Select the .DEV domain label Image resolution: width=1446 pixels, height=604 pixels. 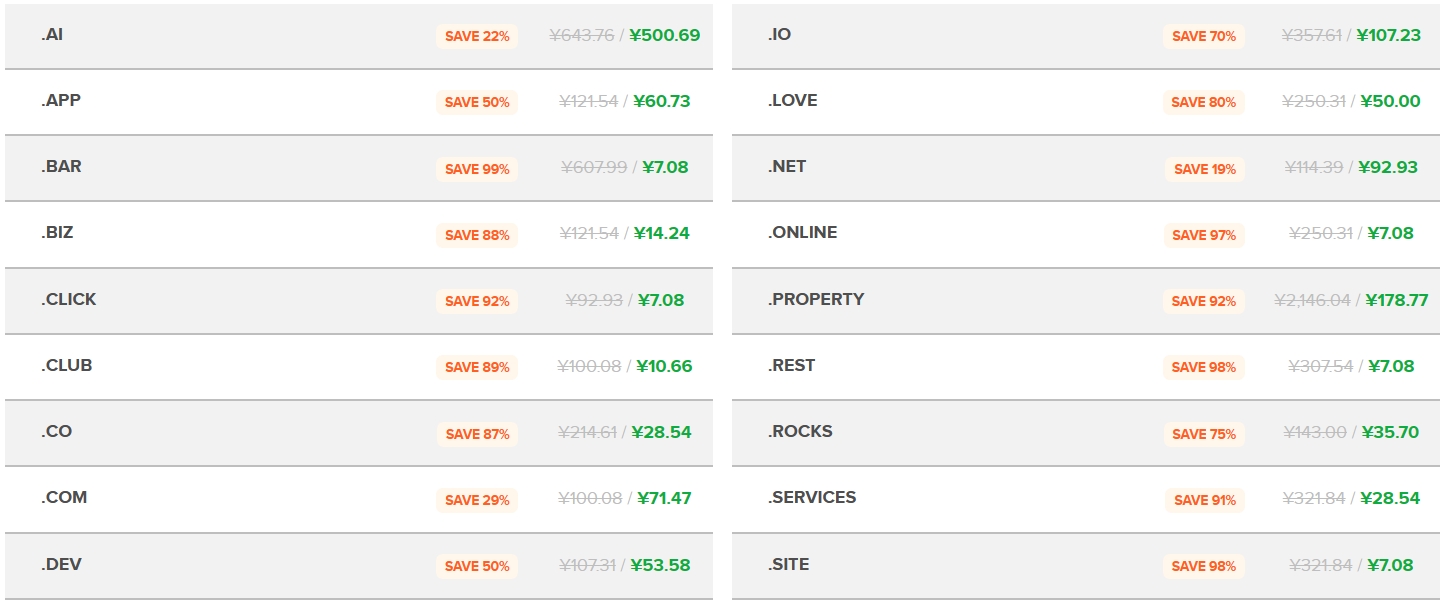[x=61, y=565]
